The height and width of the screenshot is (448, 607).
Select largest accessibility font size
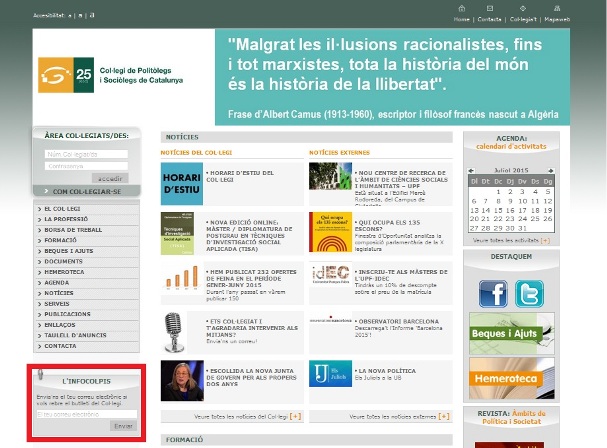point(92,15)
